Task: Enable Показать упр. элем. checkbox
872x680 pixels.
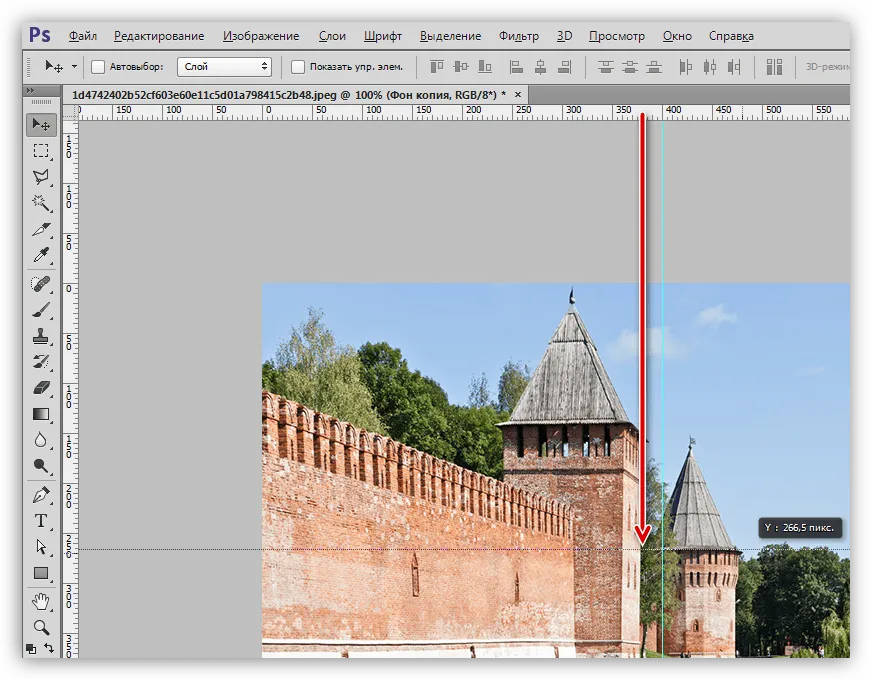Action: (298, 67)
